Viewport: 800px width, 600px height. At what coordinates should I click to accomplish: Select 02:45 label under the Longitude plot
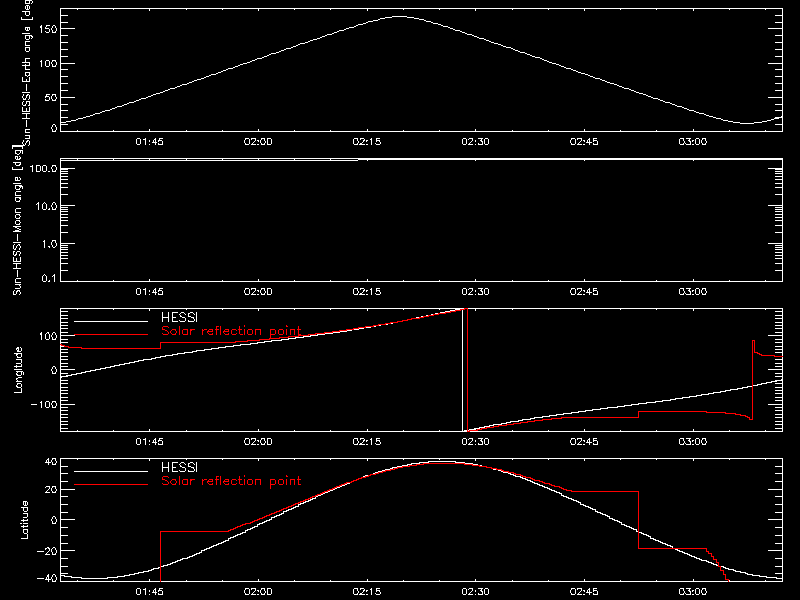coord(584,442)
